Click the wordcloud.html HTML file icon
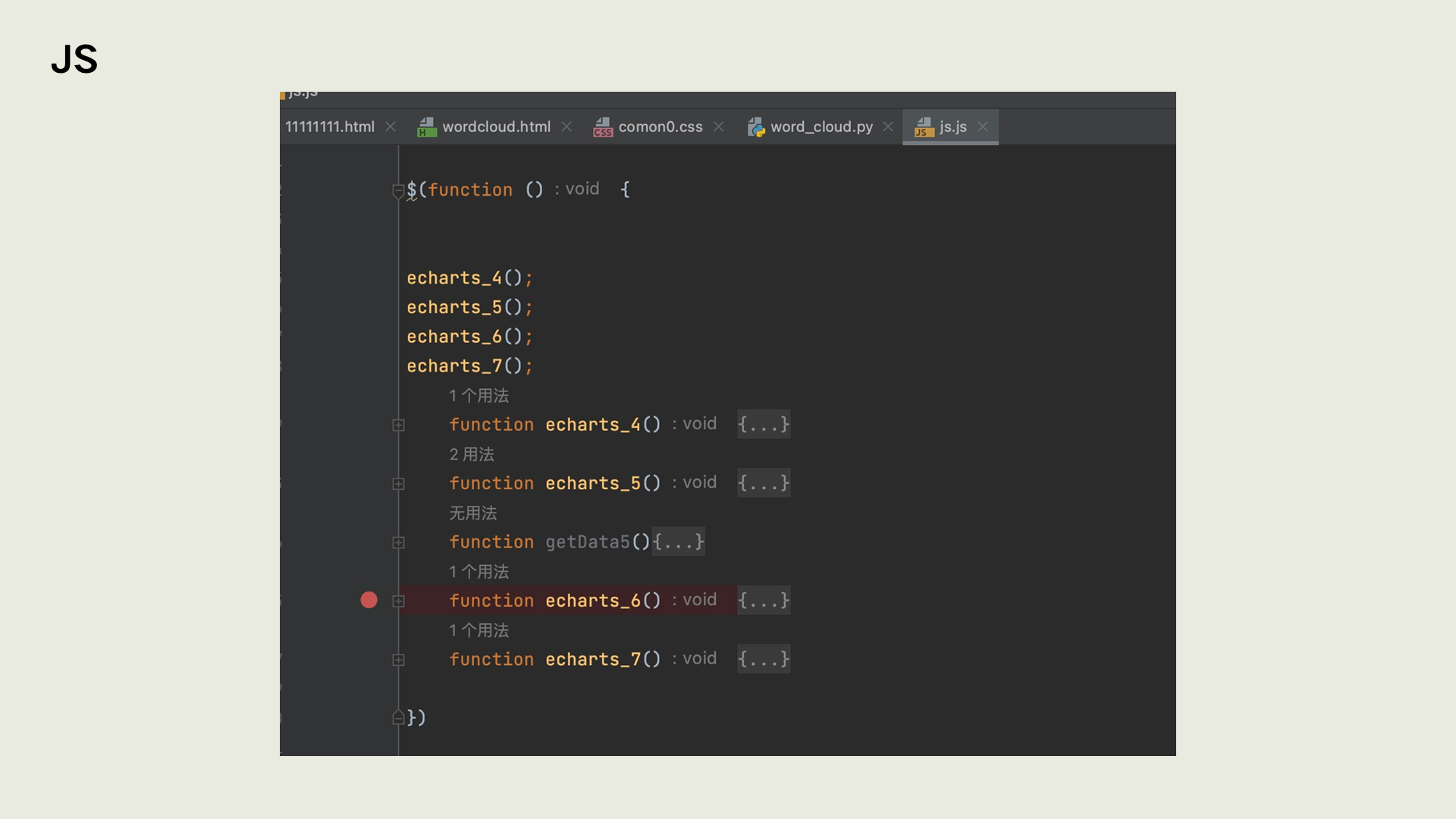This screenshot has width=1456, height=819. coord(427,127)
